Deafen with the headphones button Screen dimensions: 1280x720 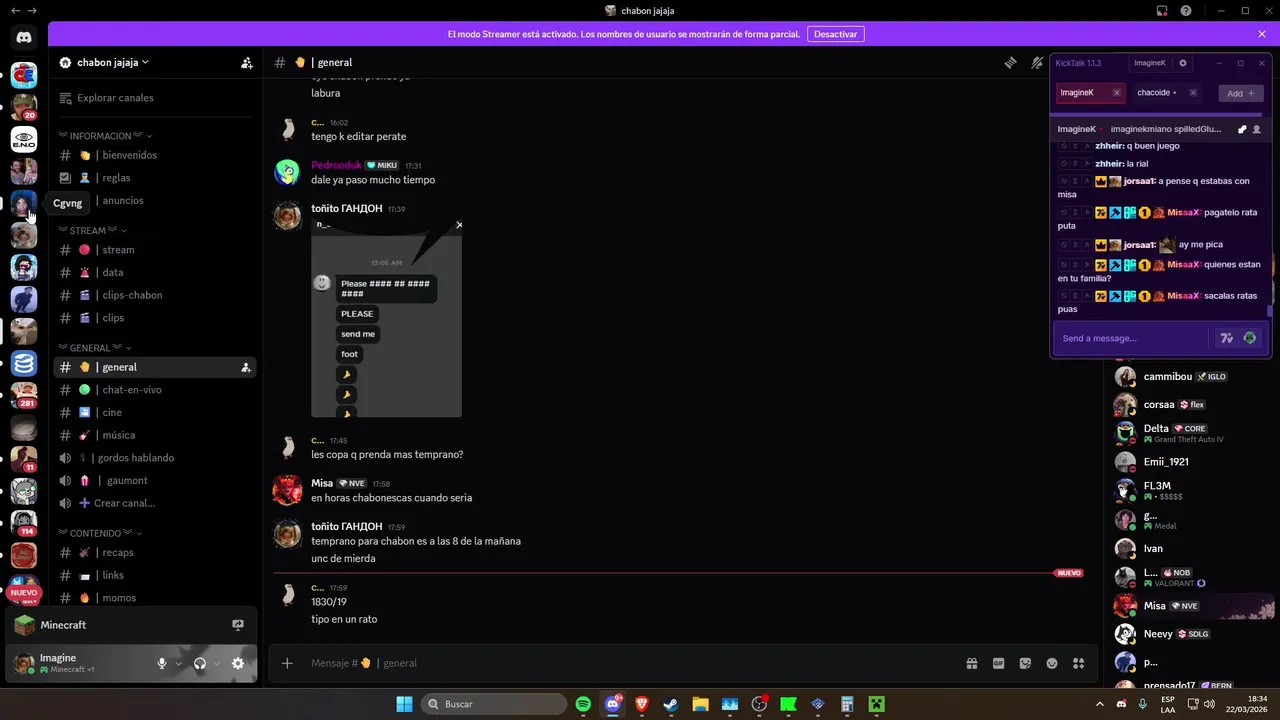tap(200, 663)
